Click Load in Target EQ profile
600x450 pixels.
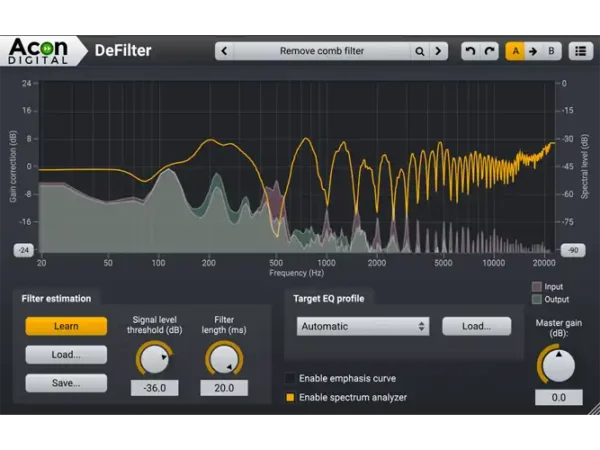pos(476,326)
